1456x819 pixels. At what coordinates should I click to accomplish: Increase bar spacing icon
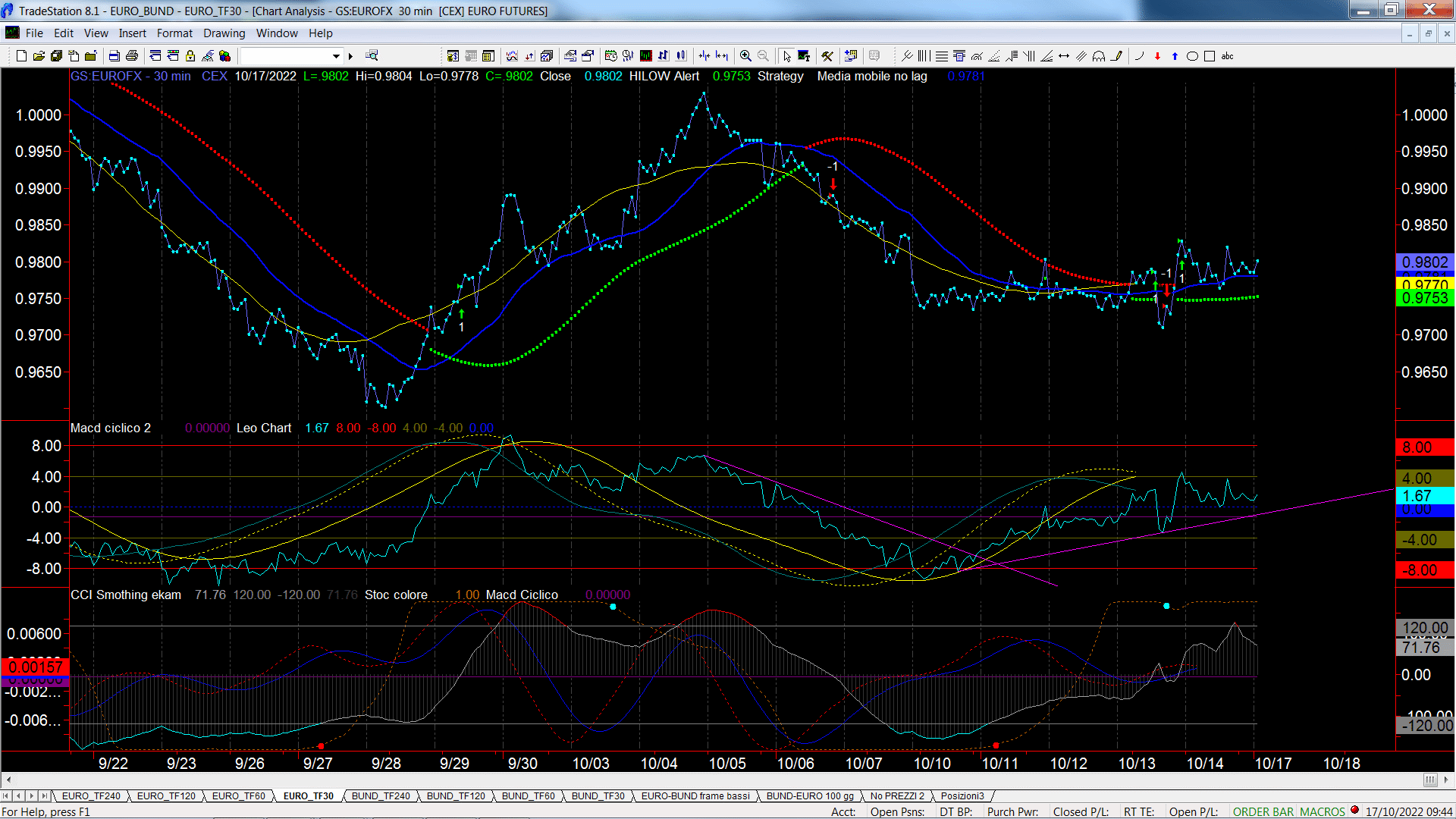click(x=722, y=55)
